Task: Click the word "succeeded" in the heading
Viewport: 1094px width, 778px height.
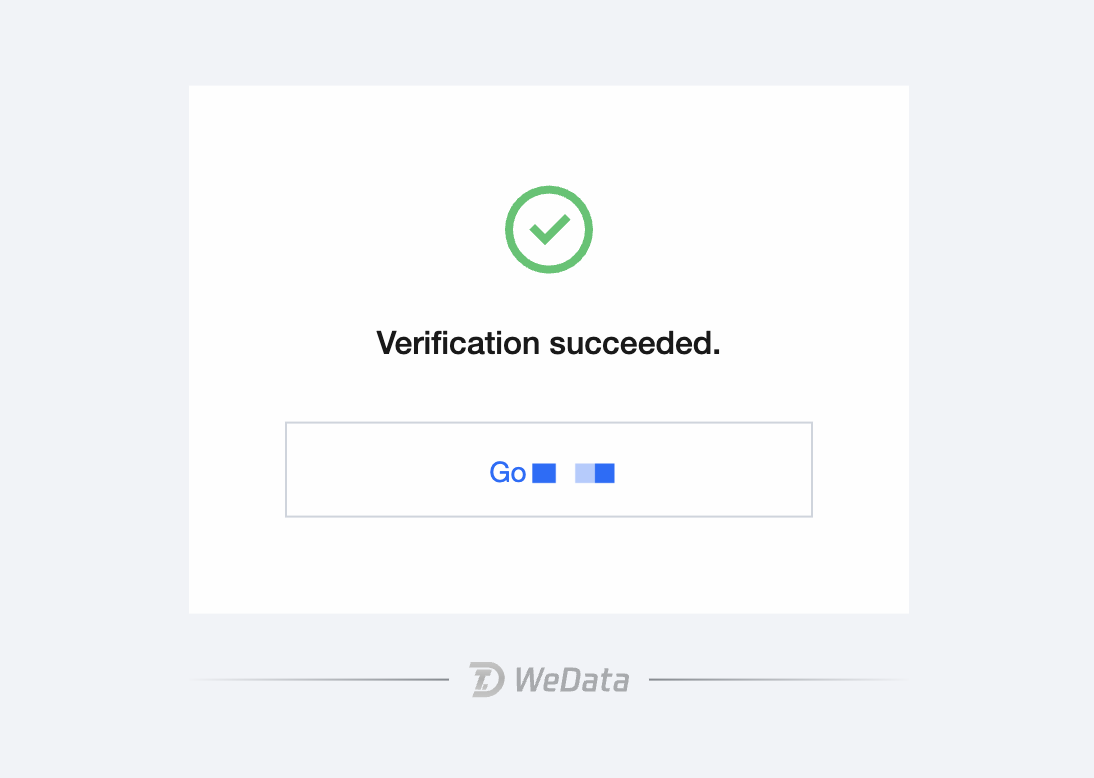Action: pos(630,344)
